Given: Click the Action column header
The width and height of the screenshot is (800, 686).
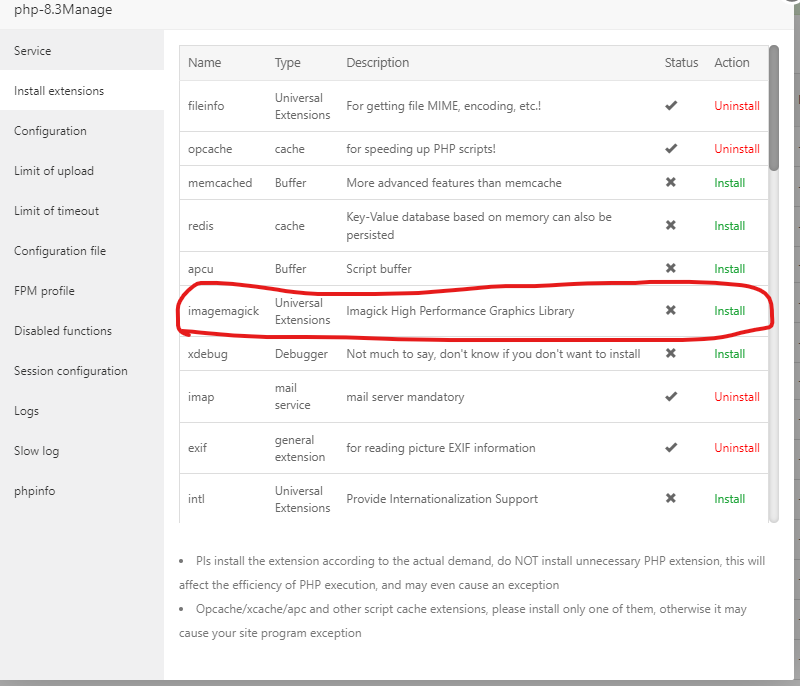Looking at the screenshot, I should (732, 63).
